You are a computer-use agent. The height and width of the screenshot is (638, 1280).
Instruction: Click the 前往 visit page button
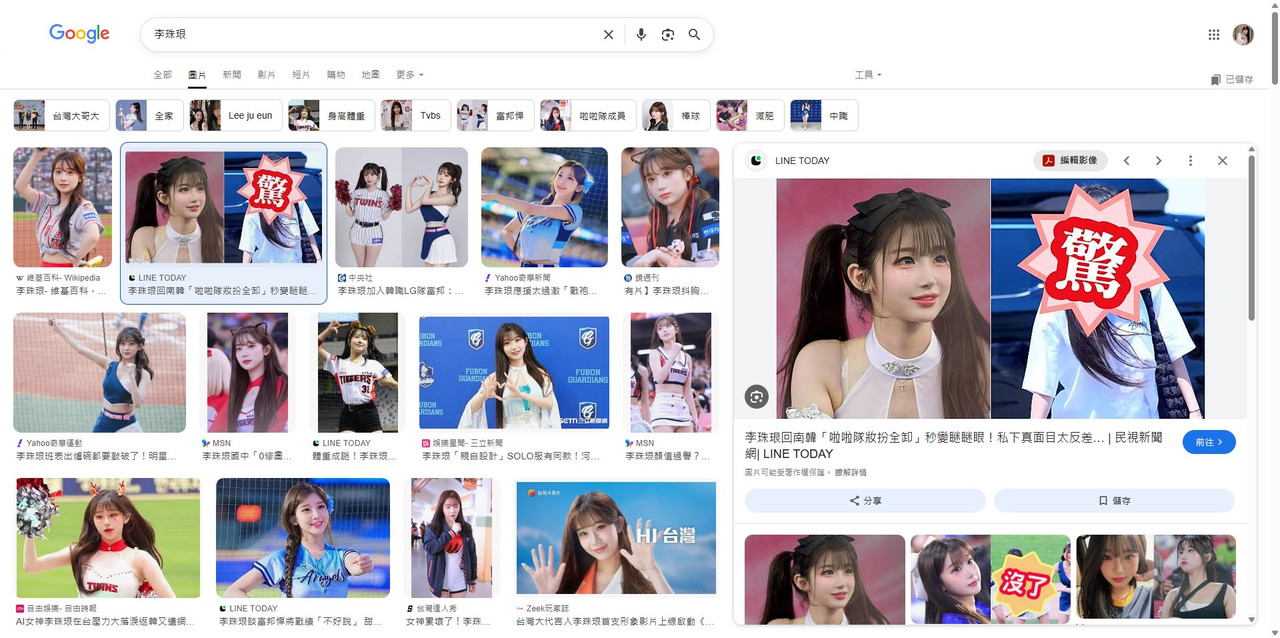point(1209,442)
